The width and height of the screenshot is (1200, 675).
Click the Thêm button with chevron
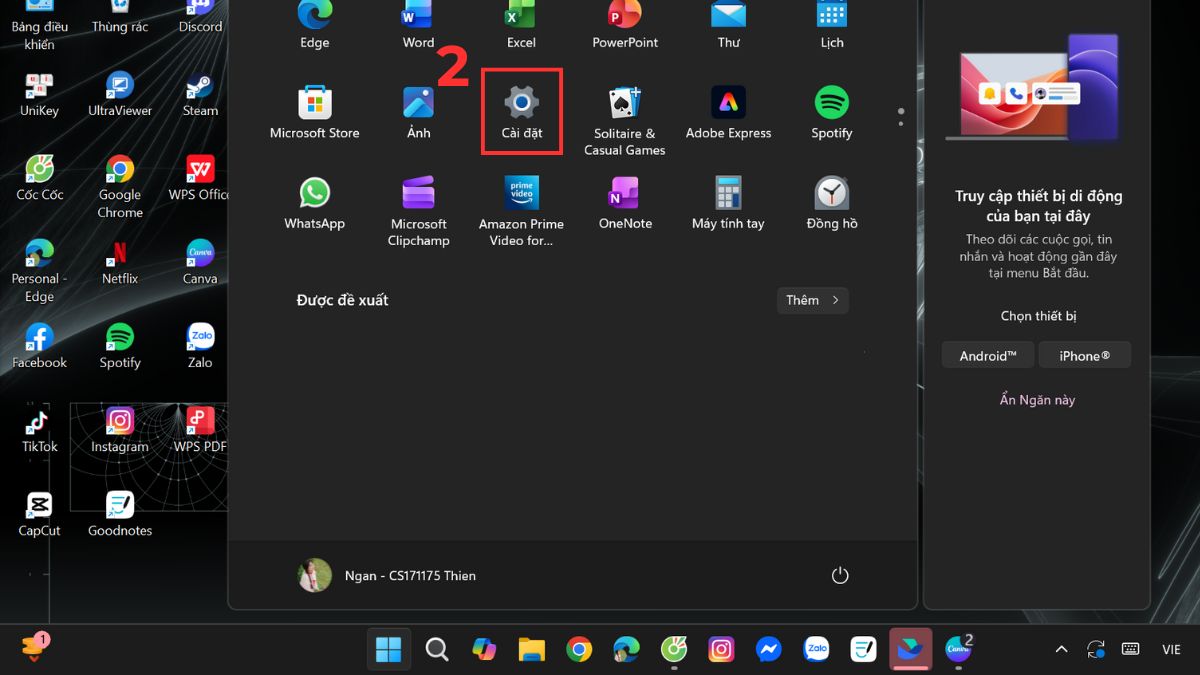[x=813, y=300]
